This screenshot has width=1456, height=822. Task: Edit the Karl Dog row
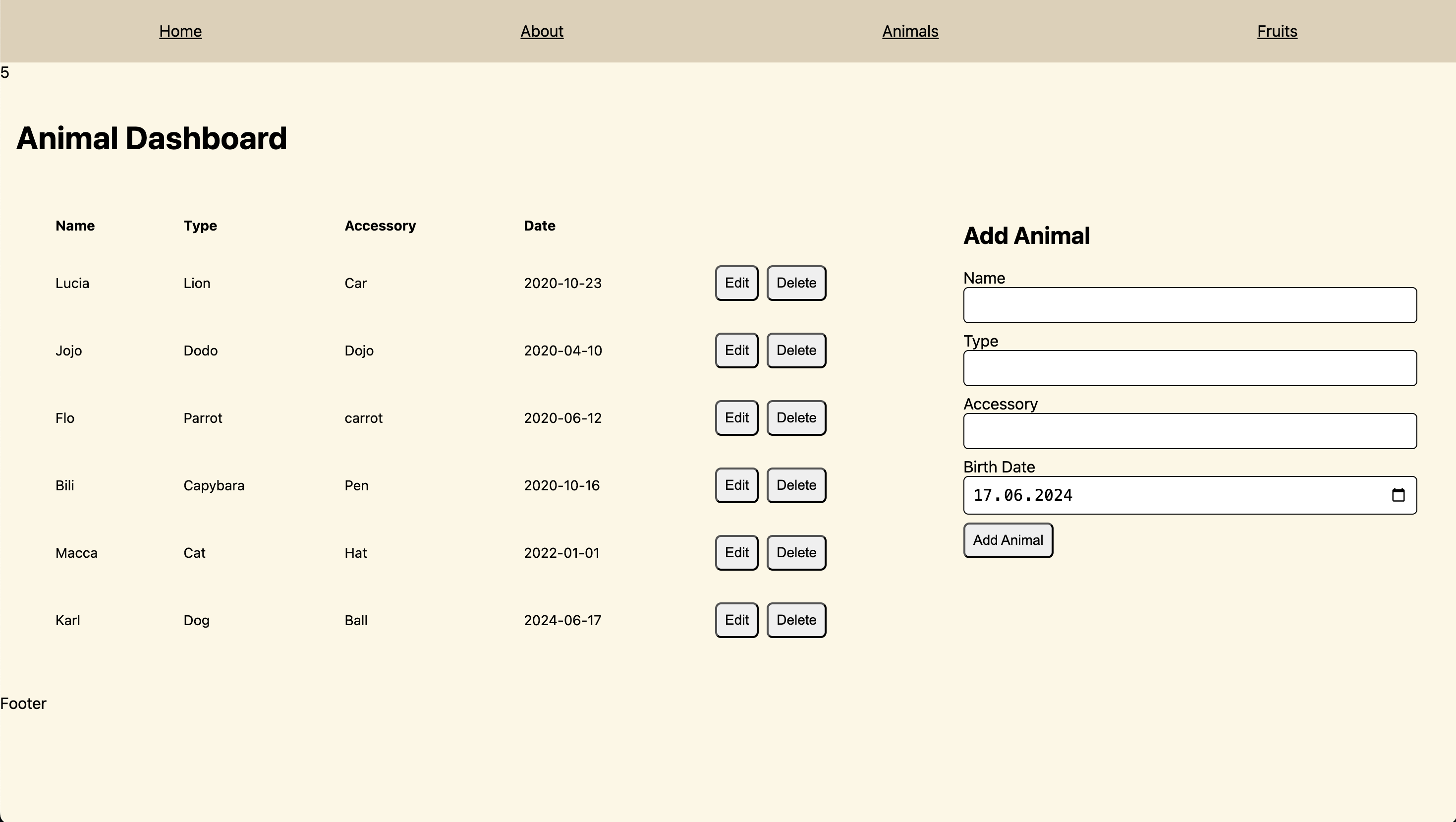point(736,620)
